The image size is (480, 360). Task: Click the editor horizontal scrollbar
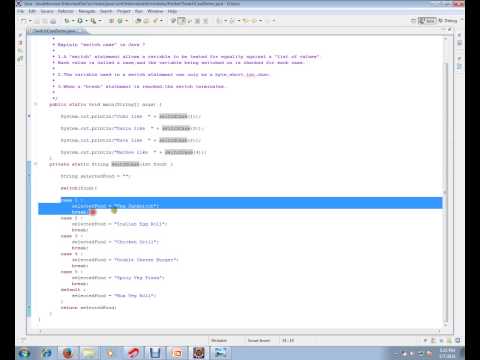click(x=240, y=331)
